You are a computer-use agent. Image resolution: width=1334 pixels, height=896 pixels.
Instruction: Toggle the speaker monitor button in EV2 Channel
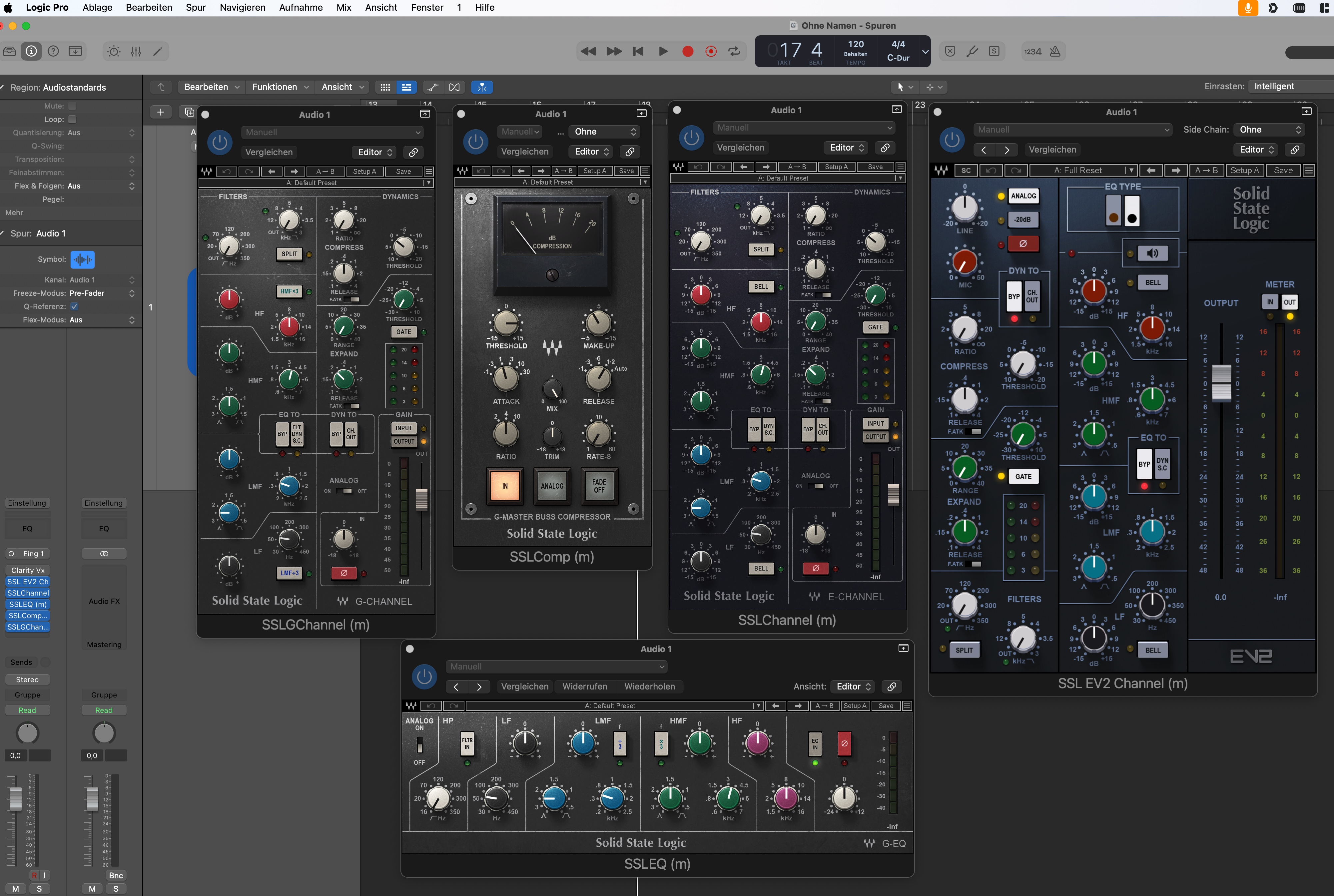pyautogui.click(x=1152, y=253)
